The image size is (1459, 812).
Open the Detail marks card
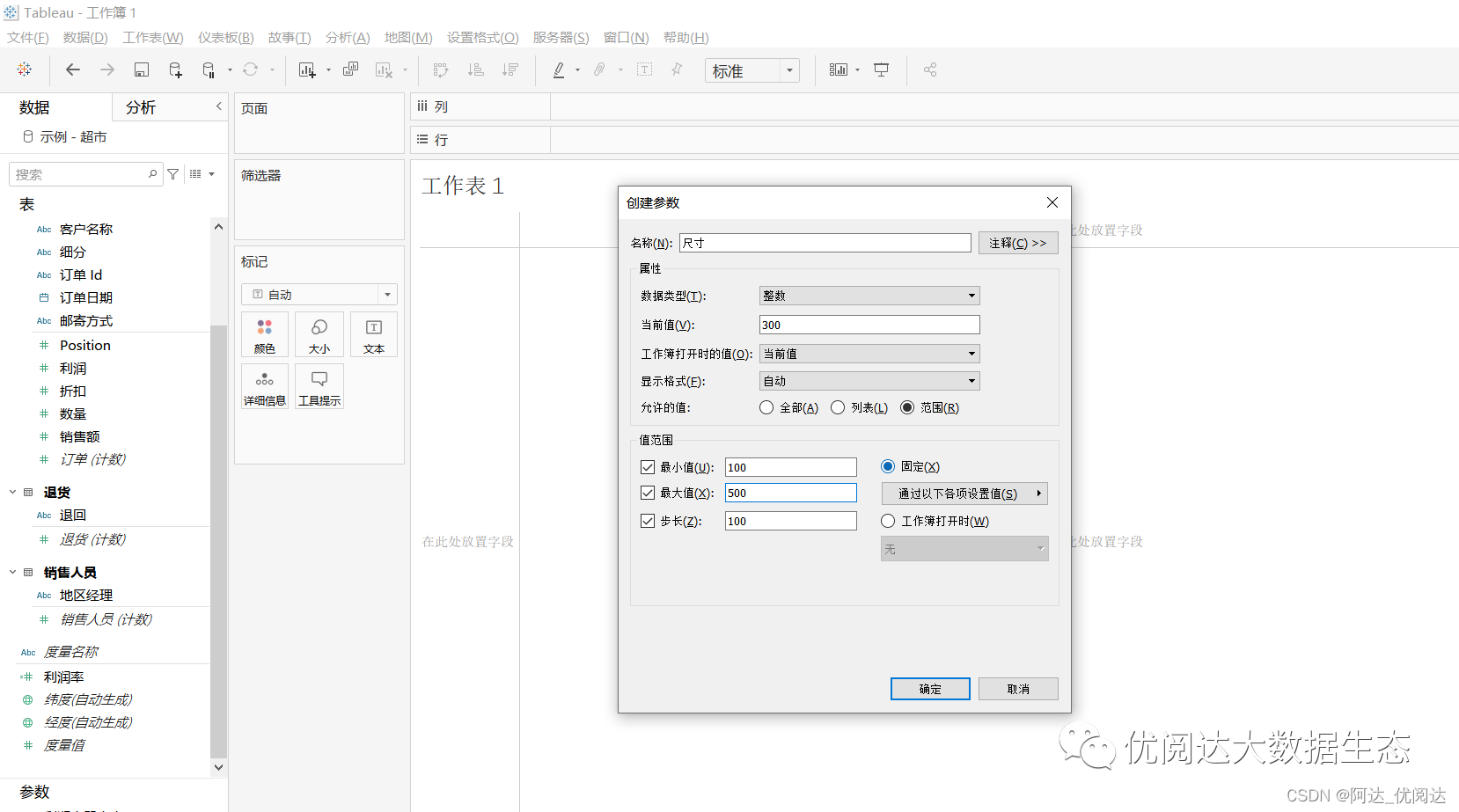[x=265, y=387]
